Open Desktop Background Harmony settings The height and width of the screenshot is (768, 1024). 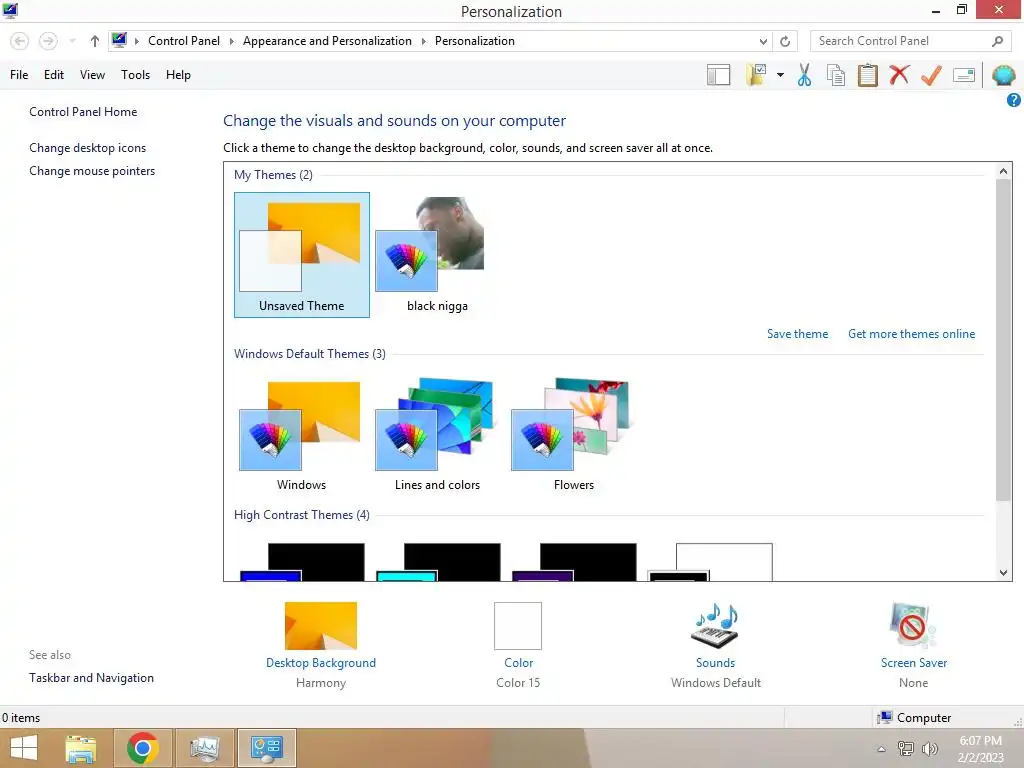click(321, 645)
